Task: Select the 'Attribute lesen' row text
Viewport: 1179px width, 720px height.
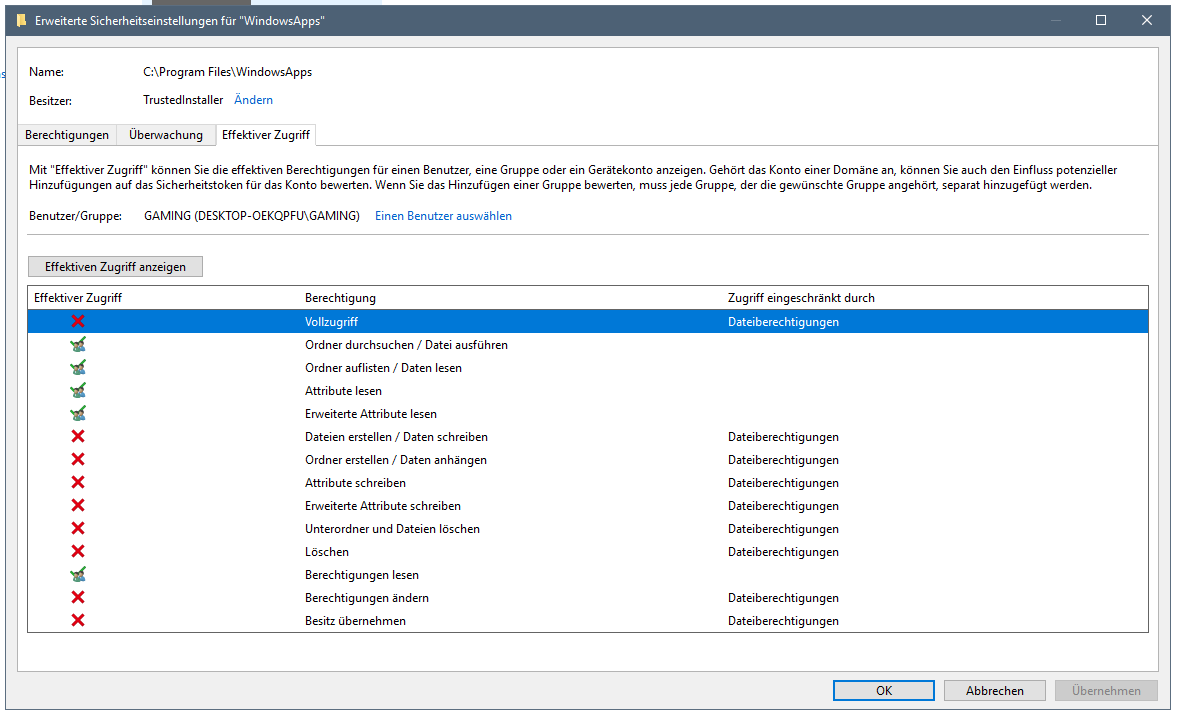Action: click(x=344, y=391)
